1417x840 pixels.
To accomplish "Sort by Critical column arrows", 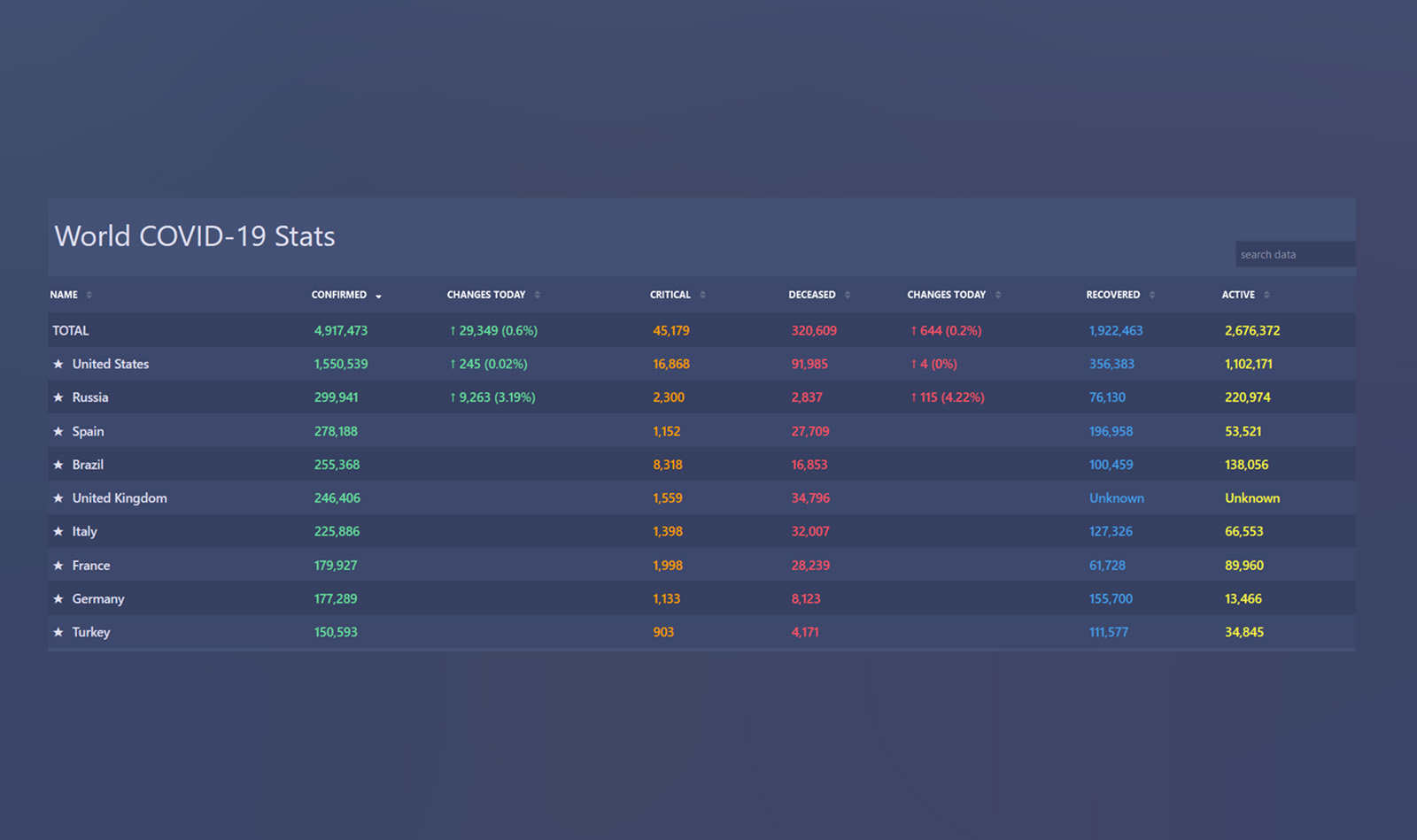I will (x=702, y=295).
